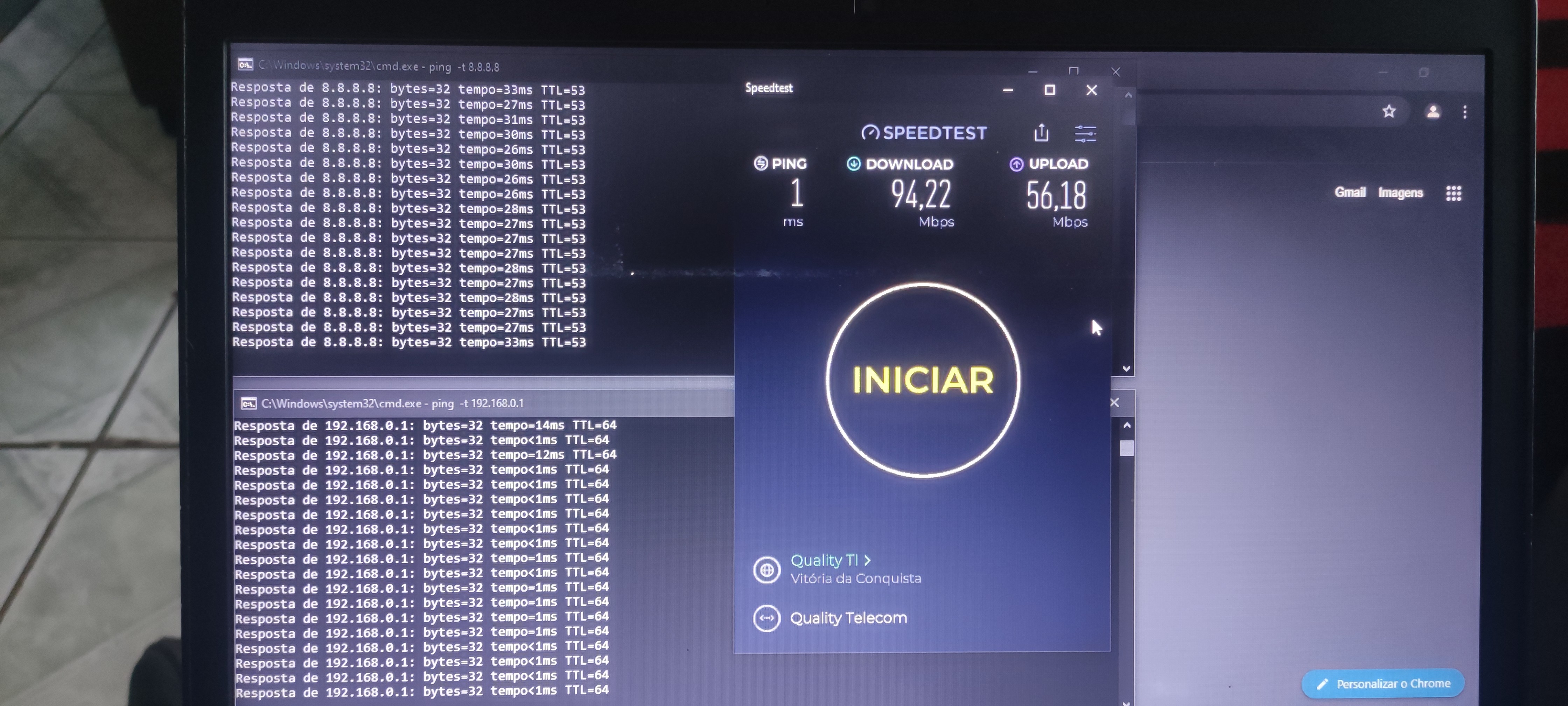Screen dimensions: 1568x706
Task: Click Personalizar o Chrome button
Action: pyautogui.click(x=1382, y=684)
